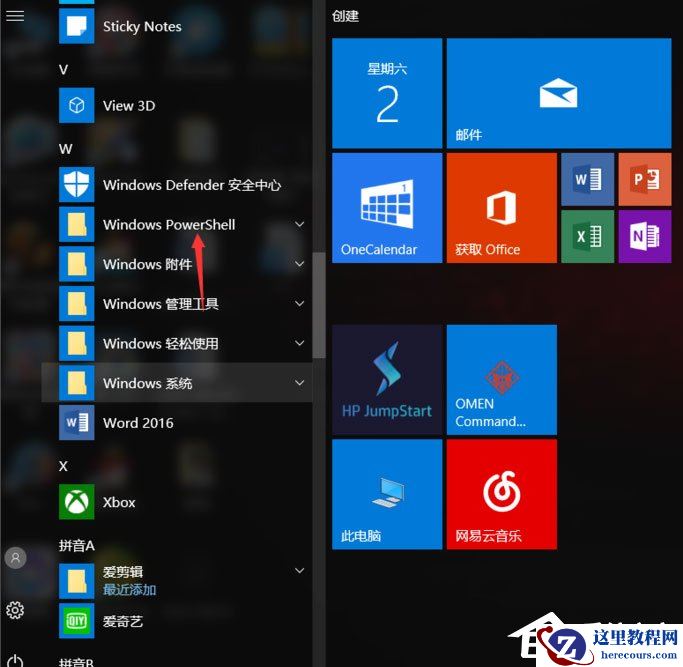Open the 爱奇艺 app icon
Image resolution: width=683 pixels, height=667 pixels.
77,621
